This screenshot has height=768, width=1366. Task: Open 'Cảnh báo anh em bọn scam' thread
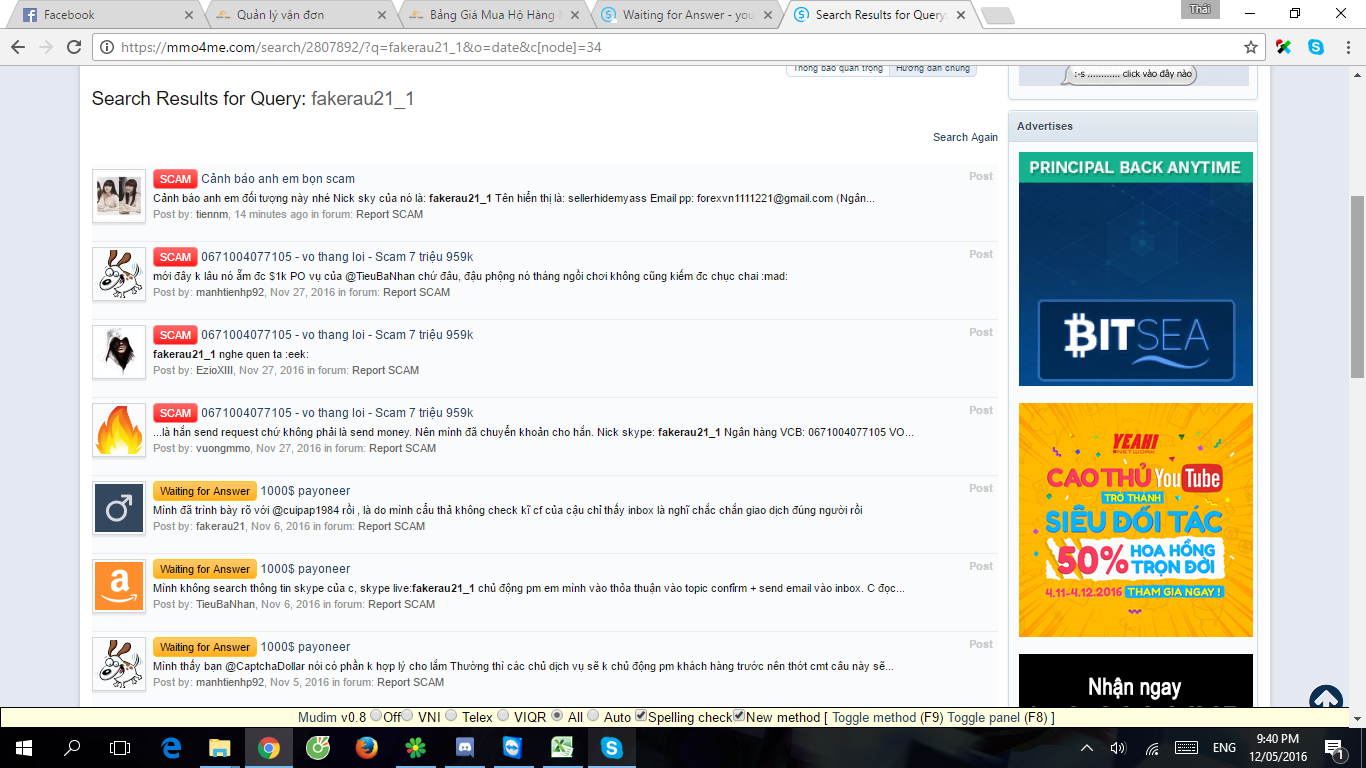click(278, 179)
